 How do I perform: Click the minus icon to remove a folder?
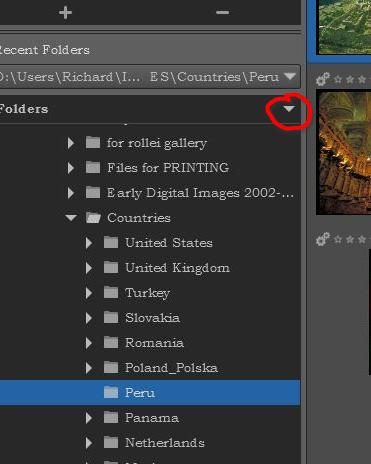[222, 13]
